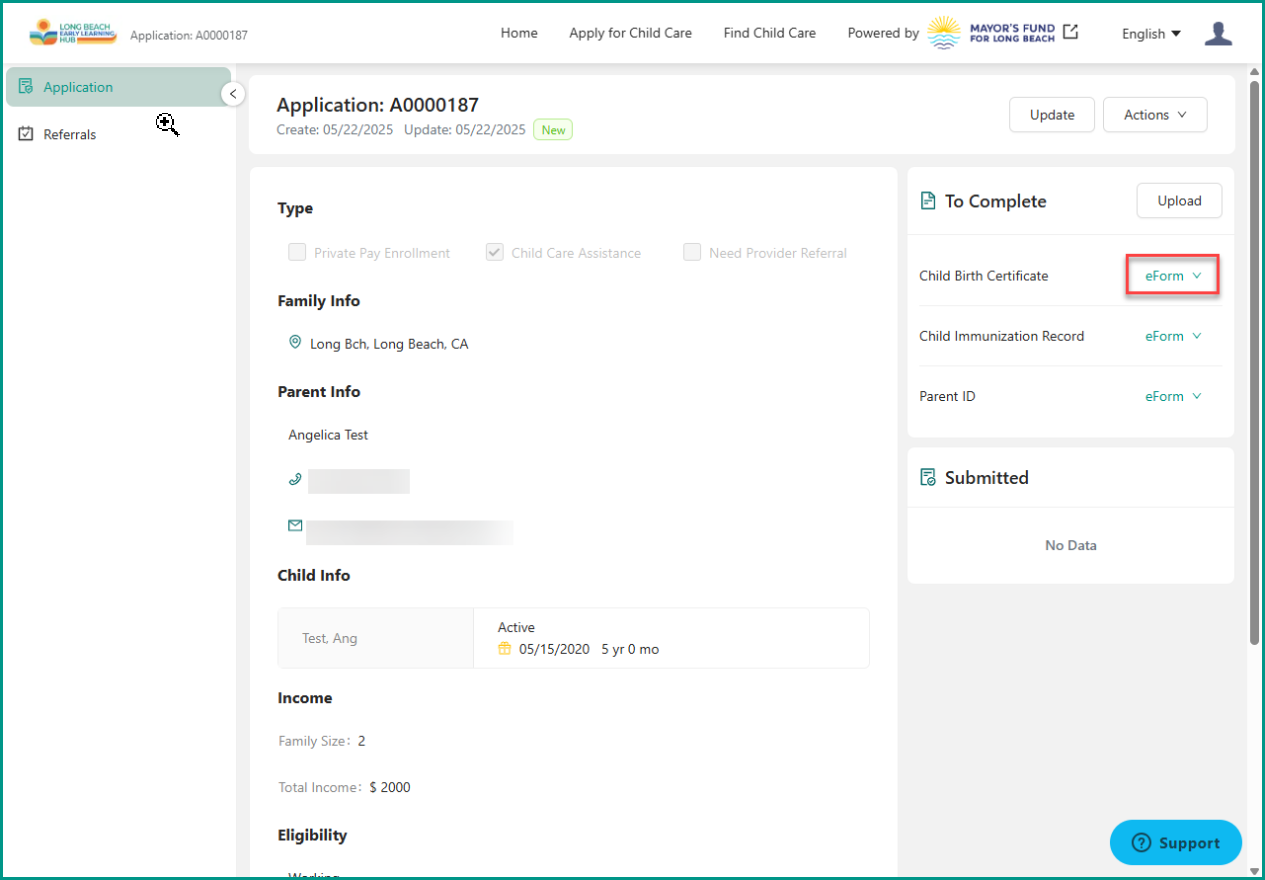The height and width of the screenshot is (880, 1265).
Task: Click the Angelica Test parent name
Action: (328, 435)
